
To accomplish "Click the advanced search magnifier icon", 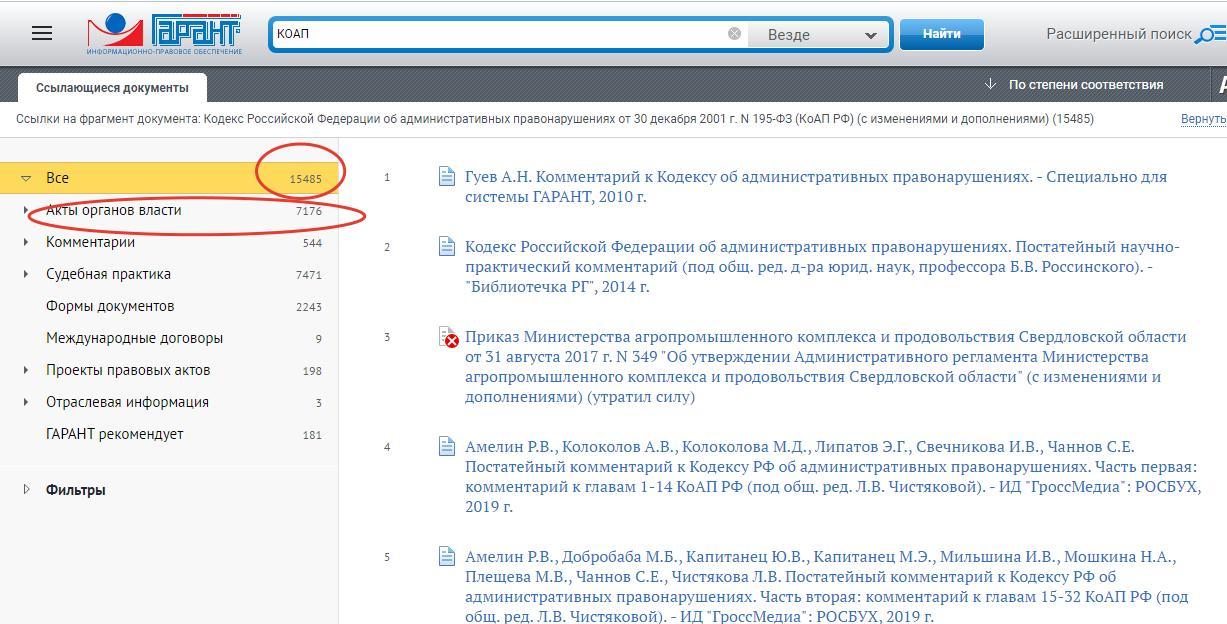I will click(1209, 35).
